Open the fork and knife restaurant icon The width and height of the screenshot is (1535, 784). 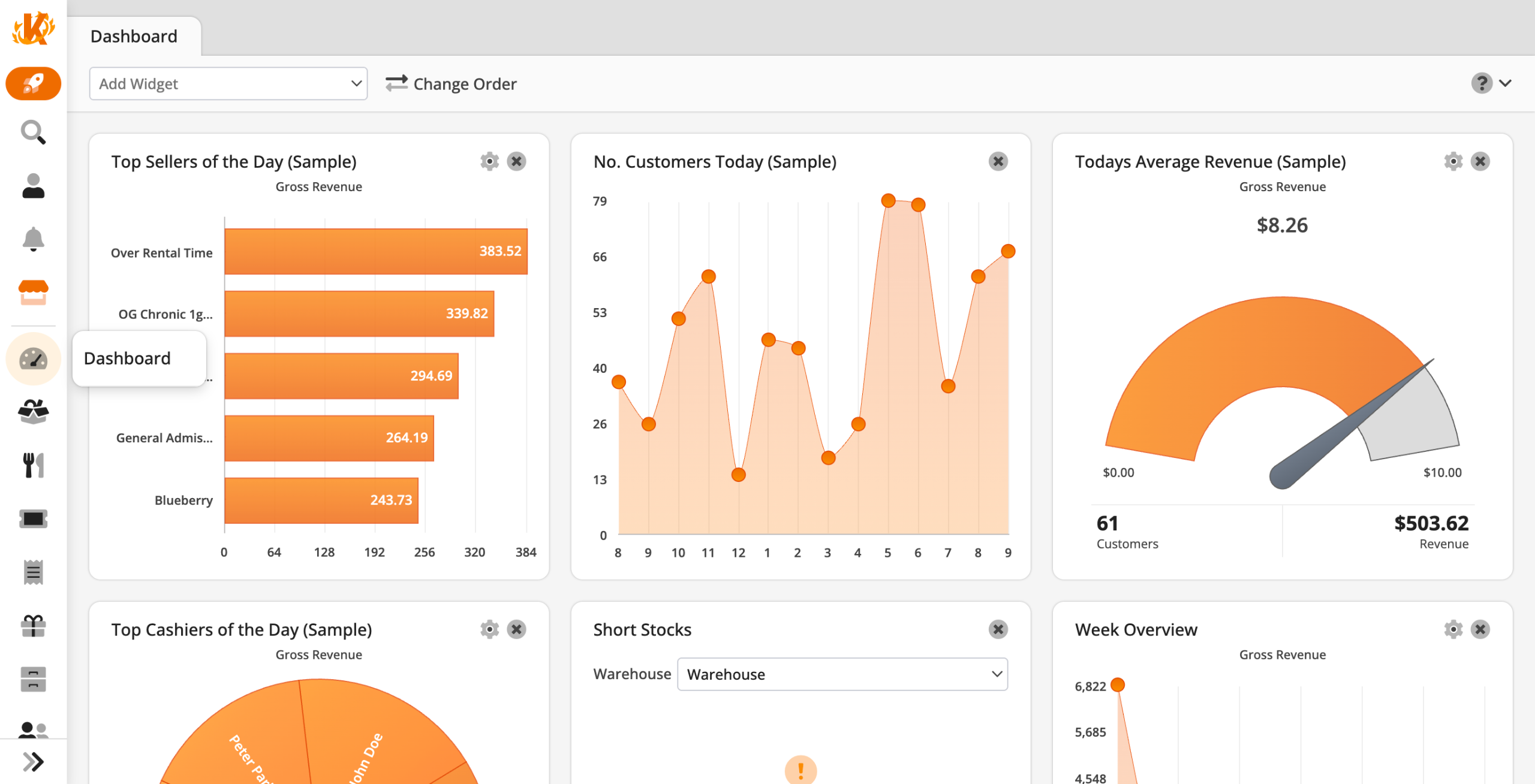(33, 465)
